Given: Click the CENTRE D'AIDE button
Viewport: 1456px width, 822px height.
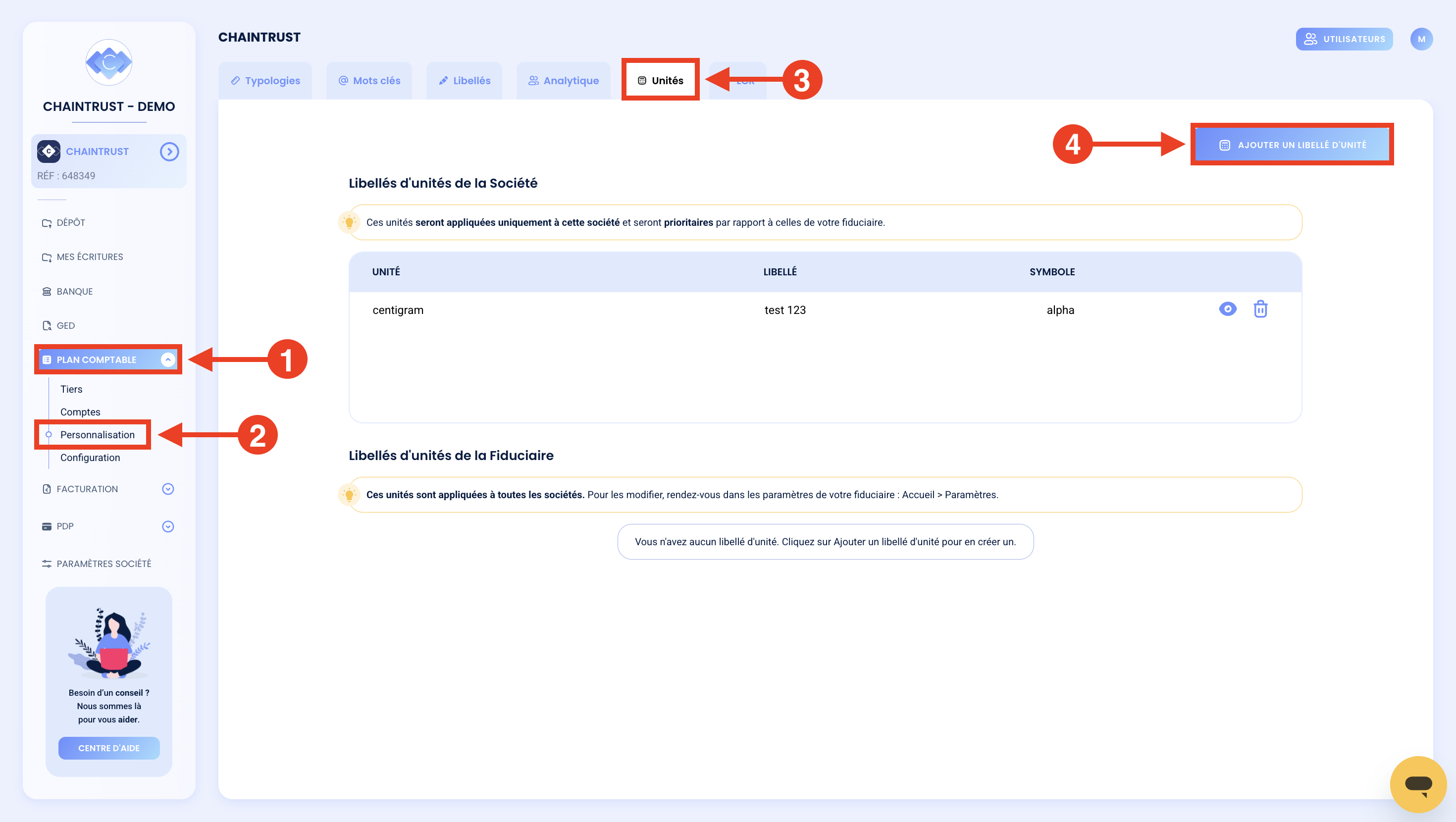Looking at the screenshot, I should click(108, 748).
